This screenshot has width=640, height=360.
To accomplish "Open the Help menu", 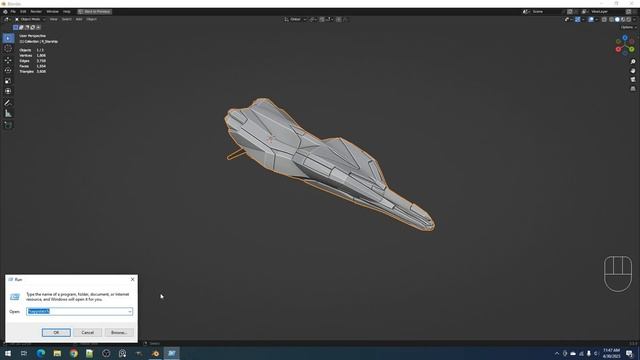I will tap(67, 12).
